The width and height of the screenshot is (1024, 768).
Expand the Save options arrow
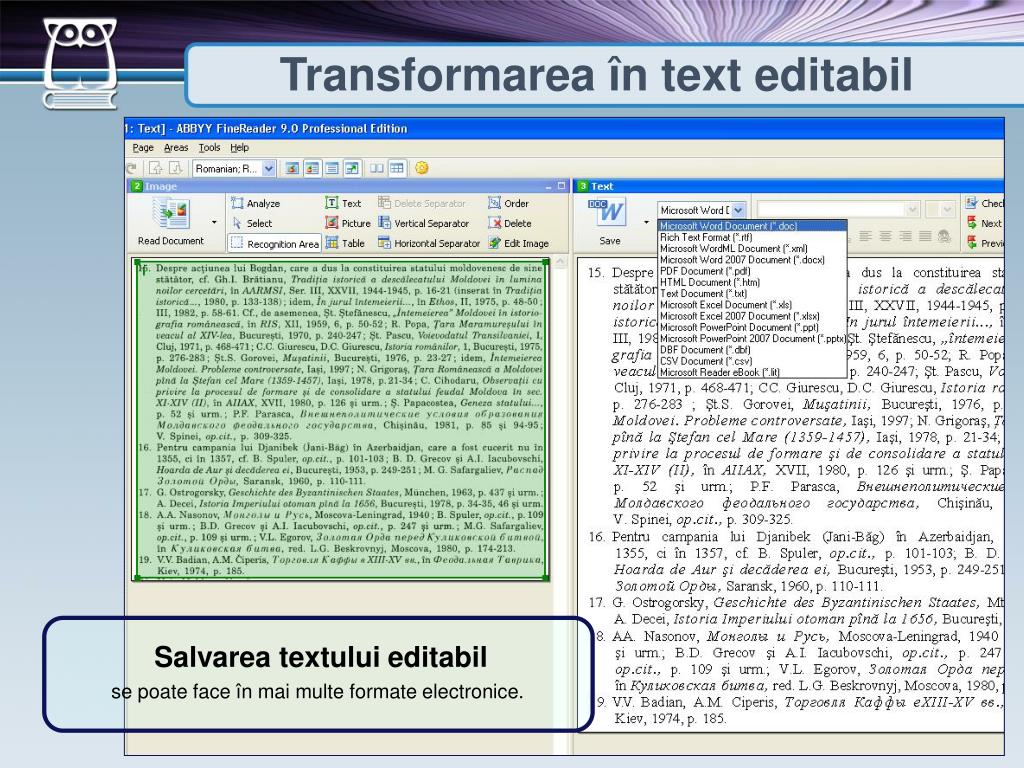click(x=647, y=223)
